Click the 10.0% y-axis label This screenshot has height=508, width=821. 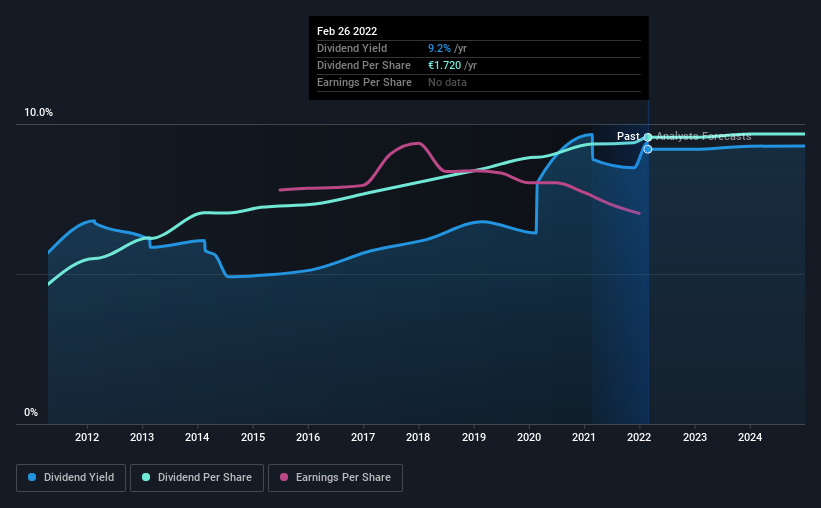tap(38, 113)
